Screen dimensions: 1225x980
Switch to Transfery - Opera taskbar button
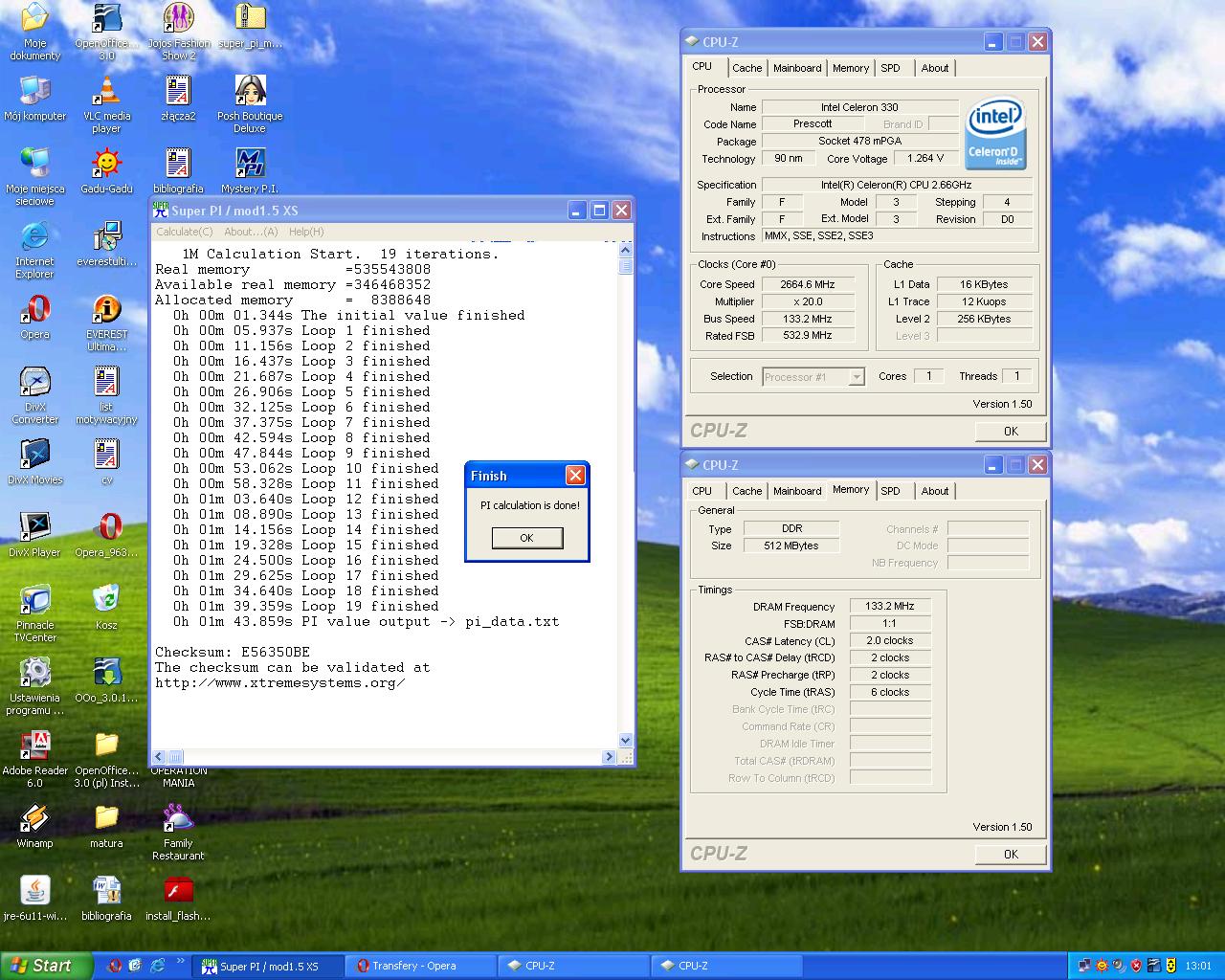(x=413, y=966)
